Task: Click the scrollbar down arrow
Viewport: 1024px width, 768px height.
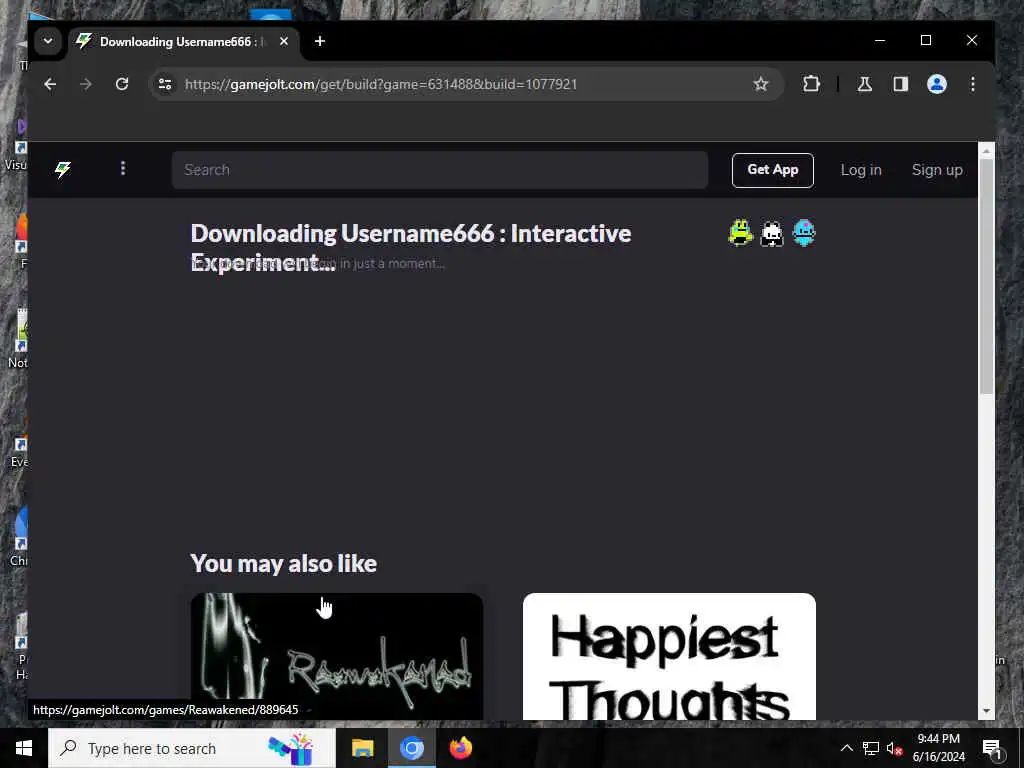Action: point(986,711)
